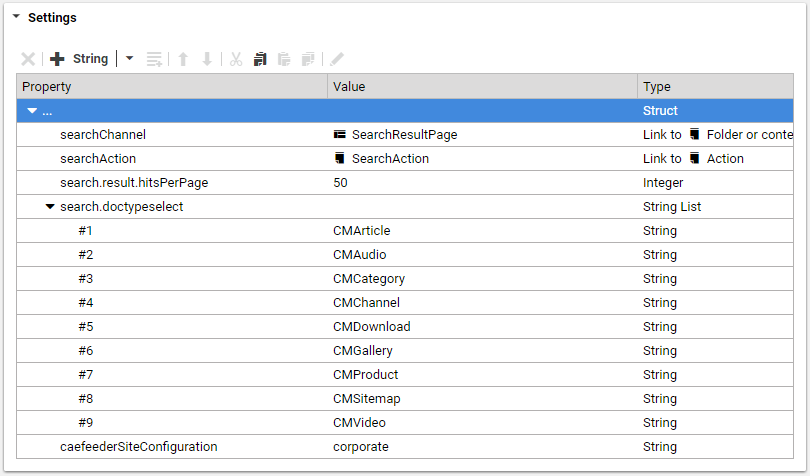The height and width of the screenshot is (476, 810).
Task: Click the pencil edit icon
Action: point(337,59)
